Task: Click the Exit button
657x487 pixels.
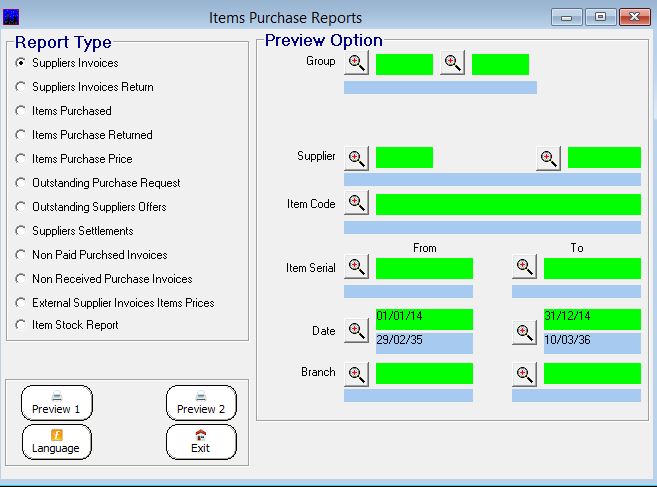Action: (201, 441)
